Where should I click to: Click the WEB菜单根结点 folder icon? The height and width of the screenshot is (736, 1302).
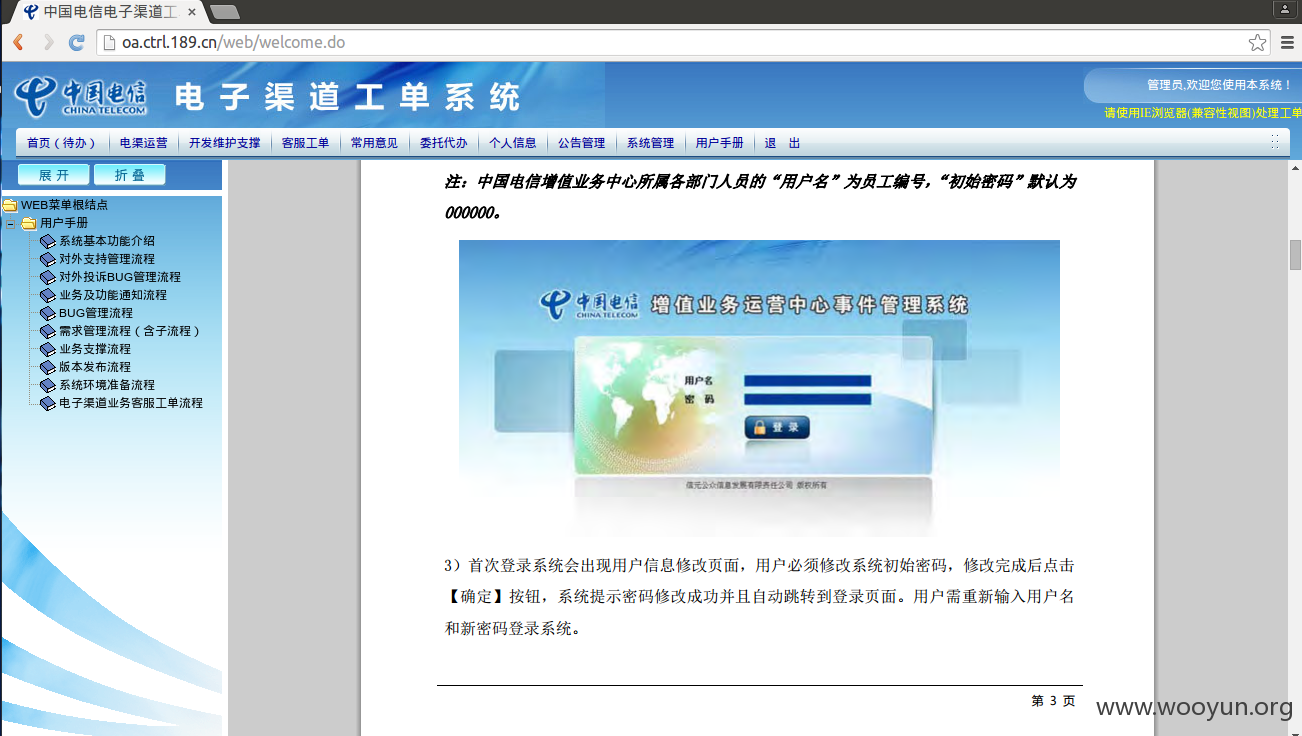coord(10,205)
